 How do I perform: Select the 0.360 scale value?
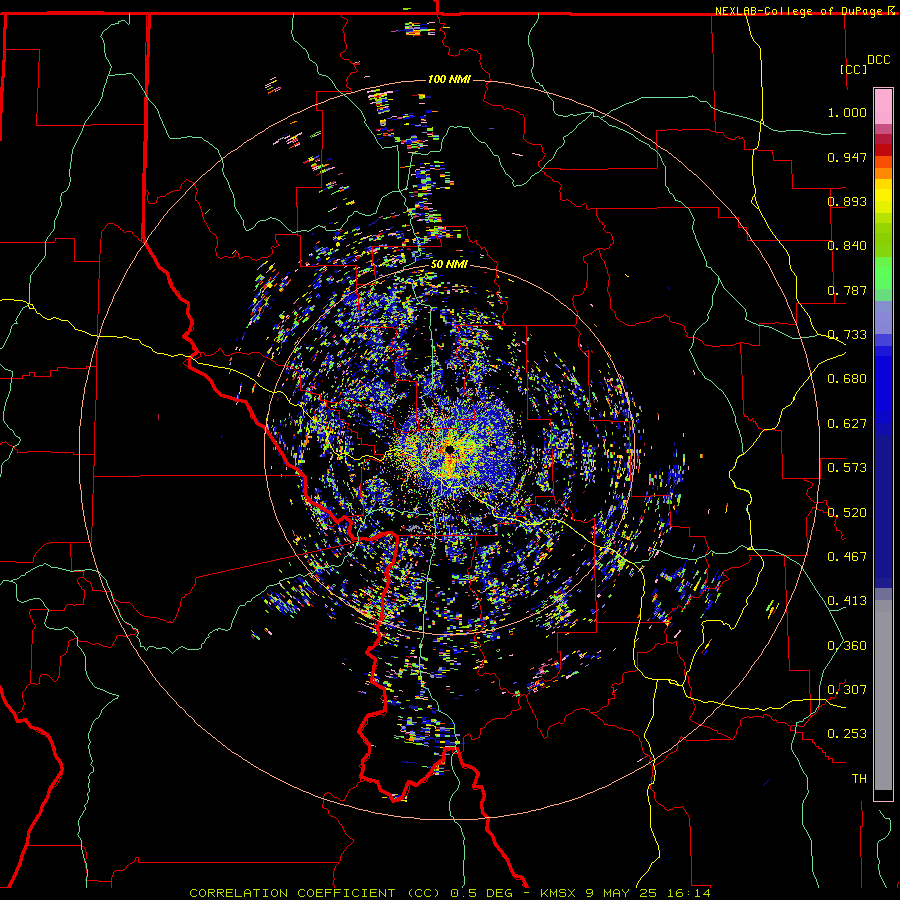[847, 646]
